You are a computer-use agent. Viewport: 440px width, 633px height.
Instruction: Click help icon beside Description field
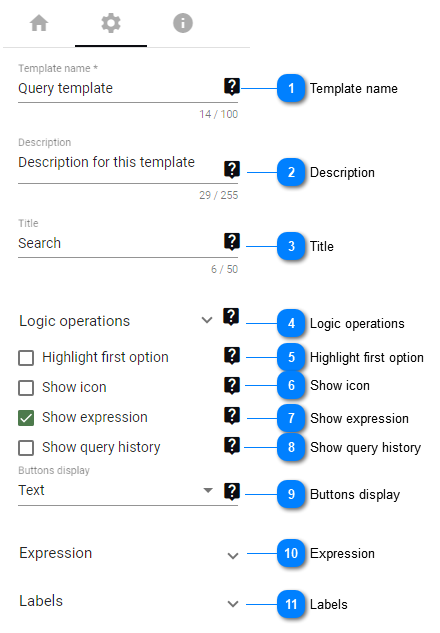[x=232, y=170]
